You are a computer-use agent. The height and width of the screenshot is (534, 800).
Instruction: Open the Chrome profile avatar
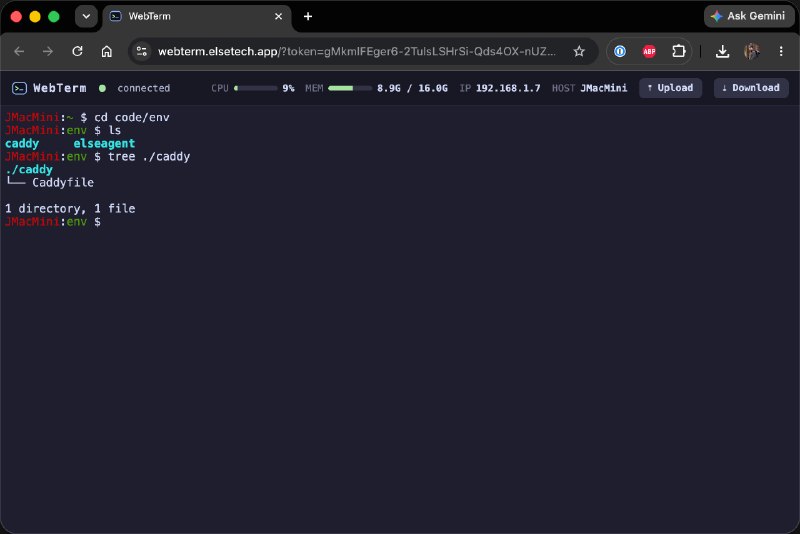pyautogui.click(x=752, y=51)
